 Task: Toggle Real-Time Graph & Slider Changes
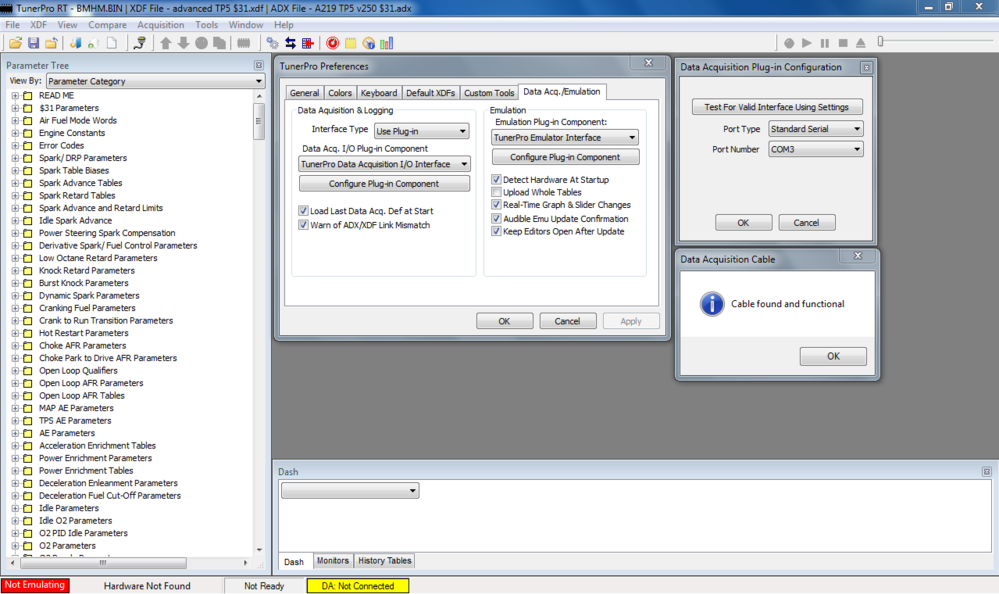tap(496, 205)
